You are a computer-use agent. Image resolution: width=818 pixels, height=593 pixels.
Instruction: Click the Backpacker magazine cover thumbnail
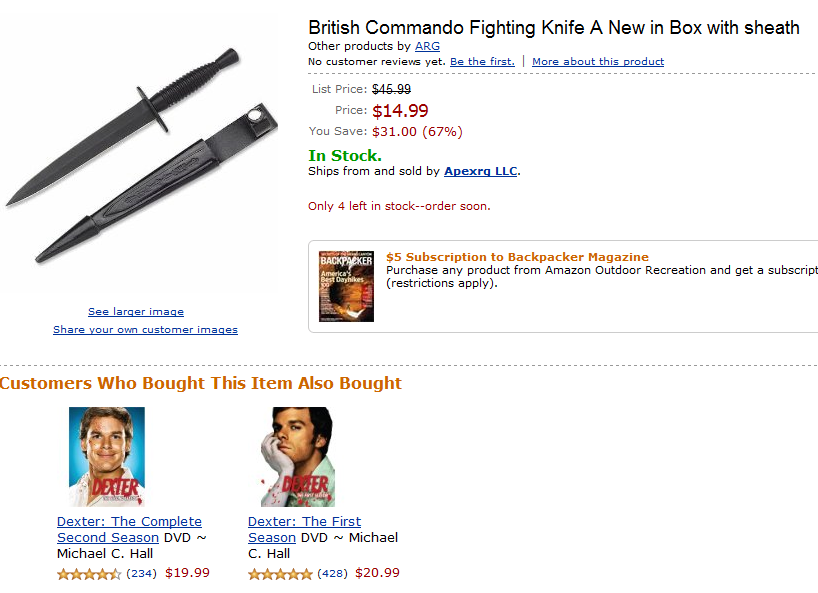[346, 286]
